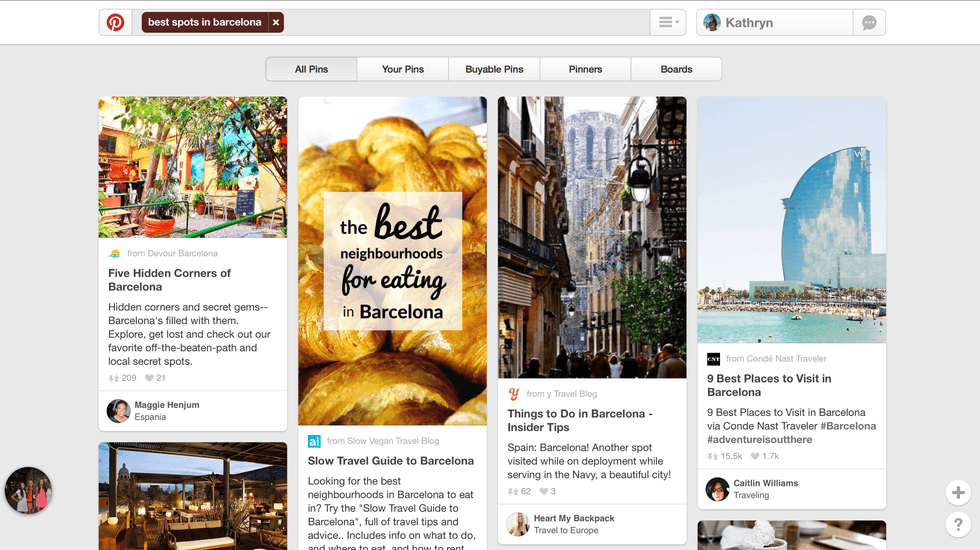This screenshot has width=980, height=550.
Task: Click Maggie Henjum's profile avatar
Action: [118, 411]
